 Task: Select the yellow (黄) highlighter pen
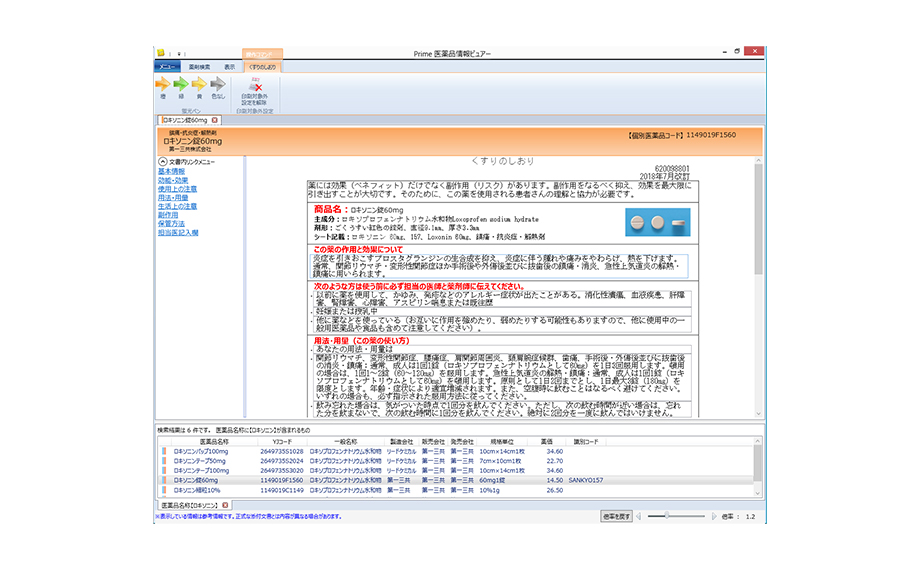pos(198,86)
